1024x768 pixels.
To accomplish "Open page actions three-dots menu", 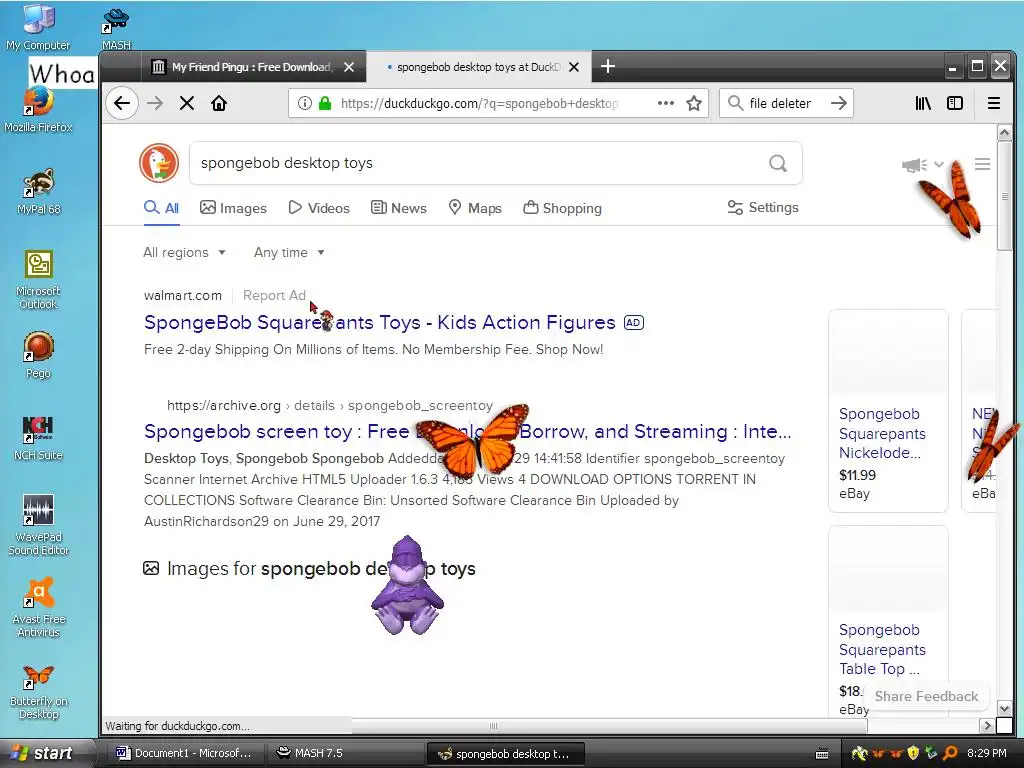I will [665, 103].
